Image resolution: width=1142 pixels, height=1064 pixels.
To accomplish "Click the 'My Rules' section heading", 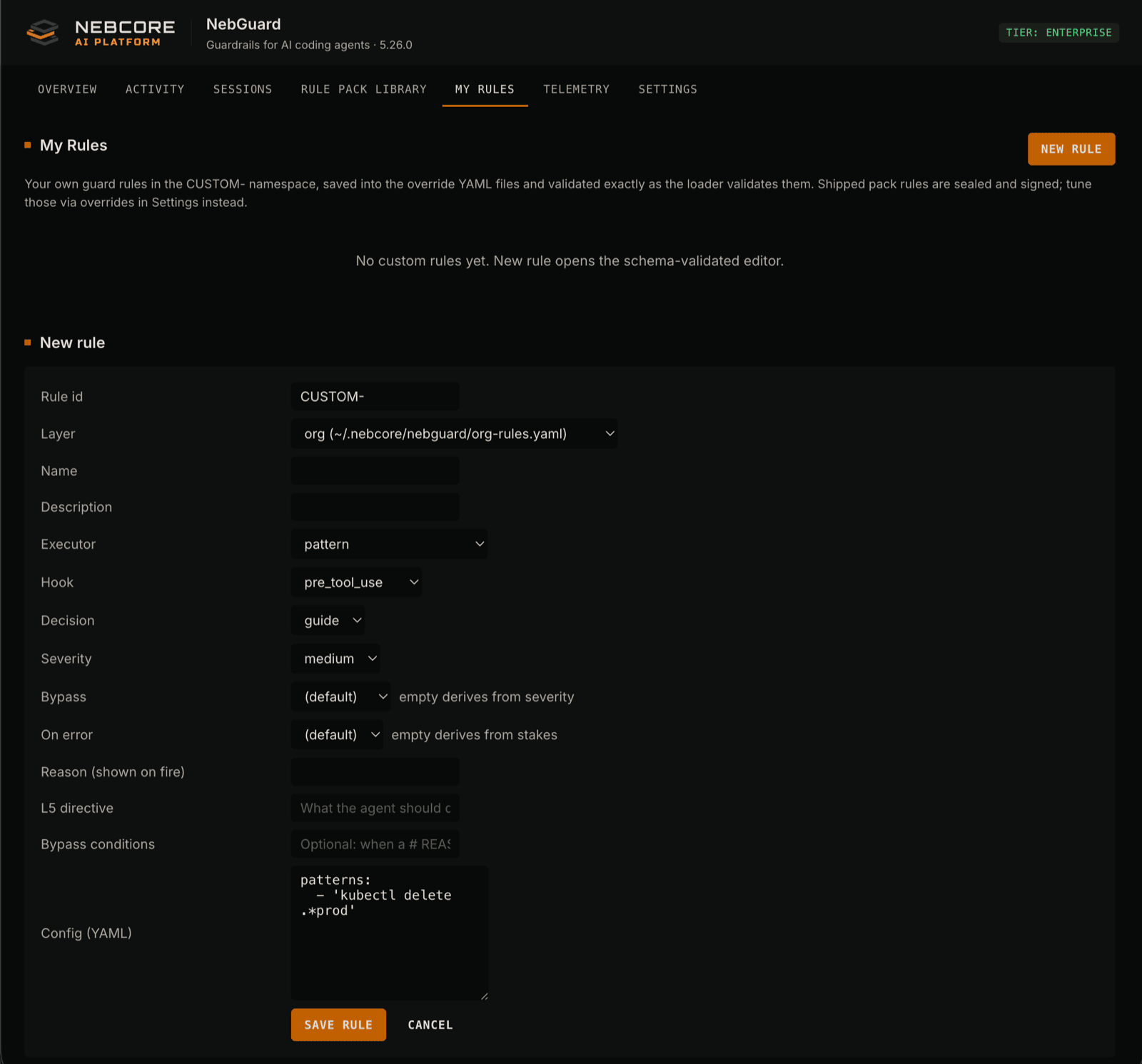I will (74, 146).
